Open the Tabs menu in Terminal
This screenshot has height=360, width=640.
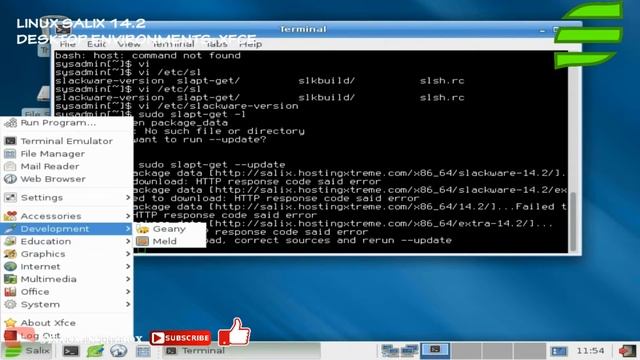[216, 44]
